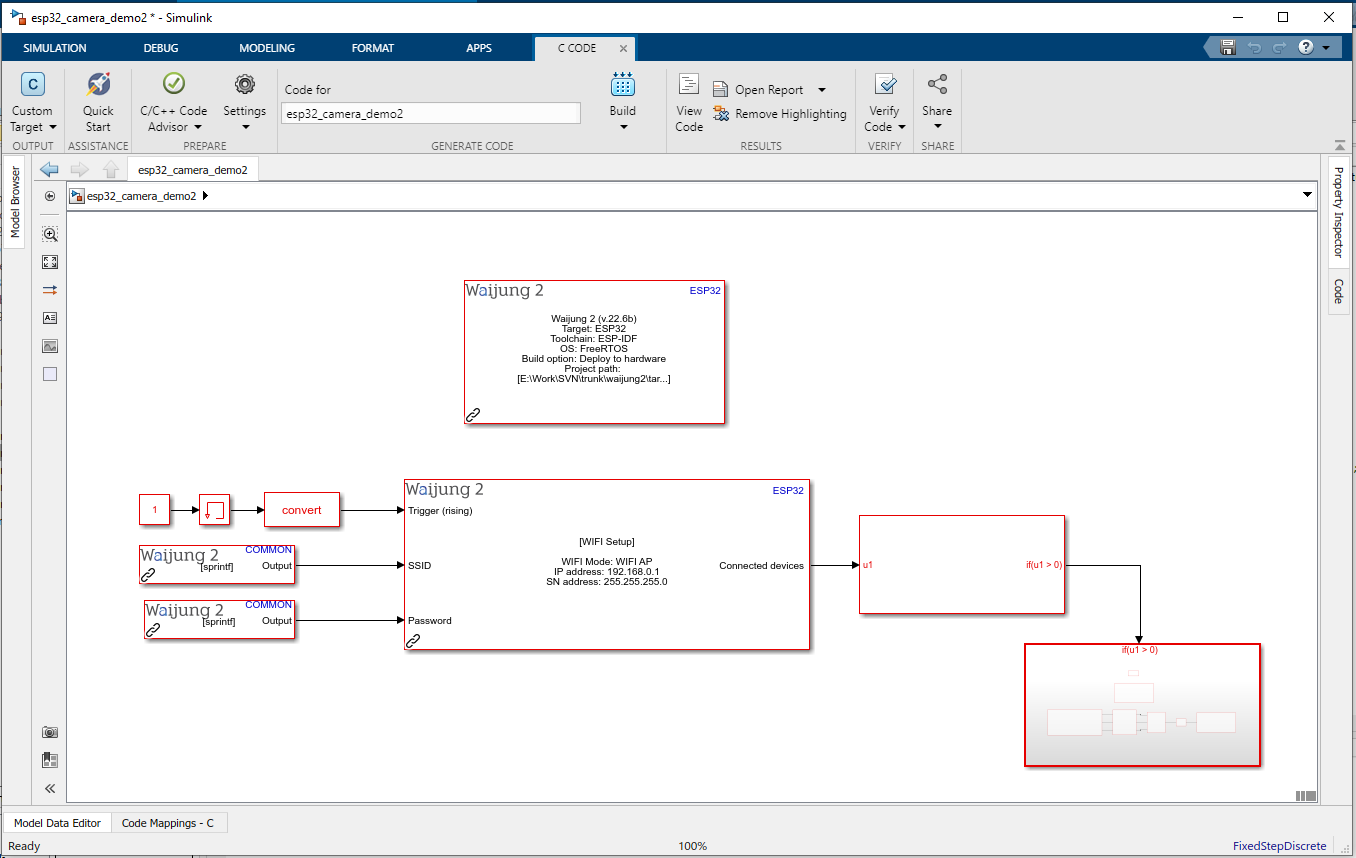
Task: Expand the Share dropdown arrow
Action: click(938, 127)
